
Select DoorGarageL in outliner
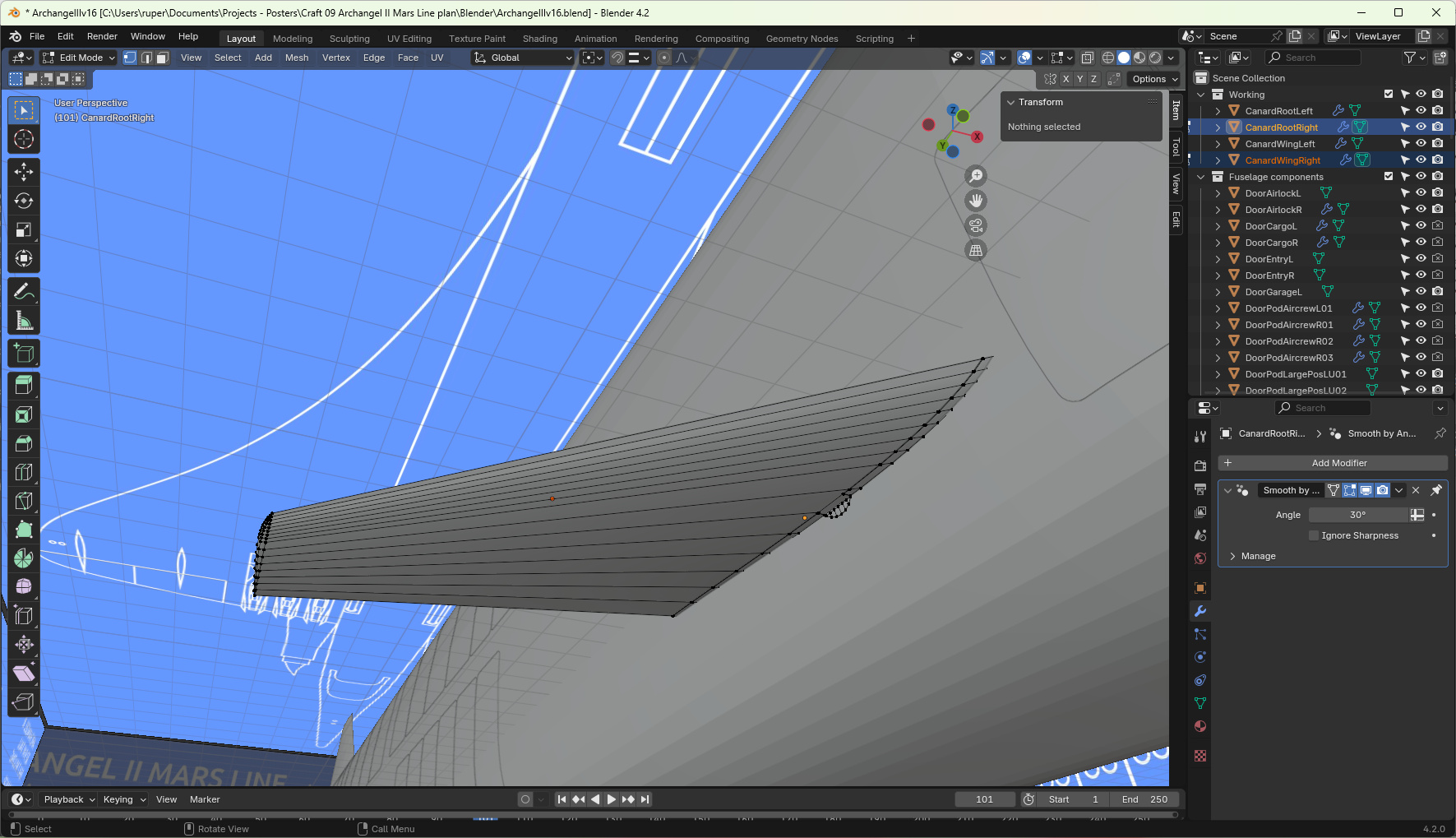[1273, 292]
